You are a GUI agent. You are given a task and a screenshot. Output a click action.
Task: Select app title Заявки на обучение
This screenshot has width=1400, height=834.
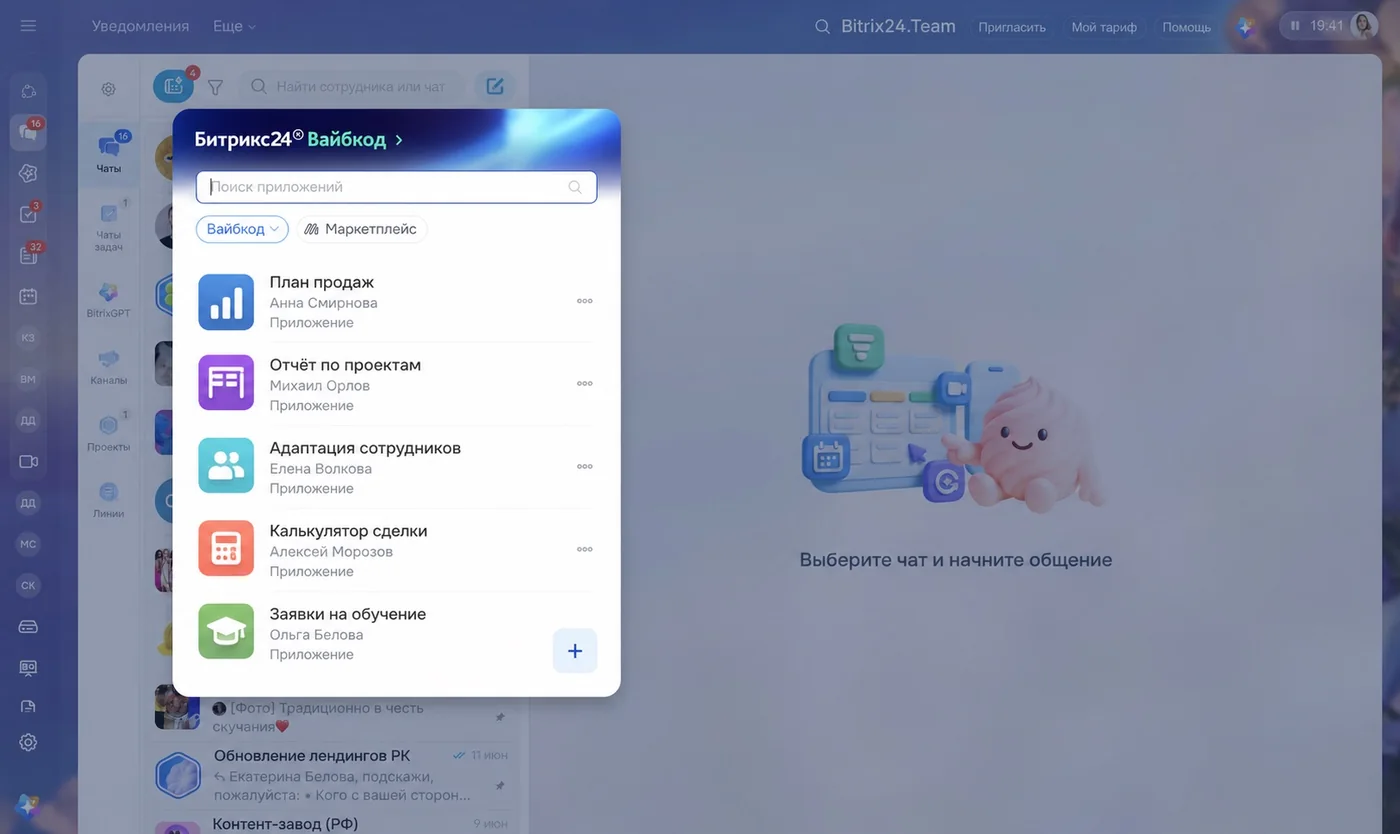(x=348, y=614)
